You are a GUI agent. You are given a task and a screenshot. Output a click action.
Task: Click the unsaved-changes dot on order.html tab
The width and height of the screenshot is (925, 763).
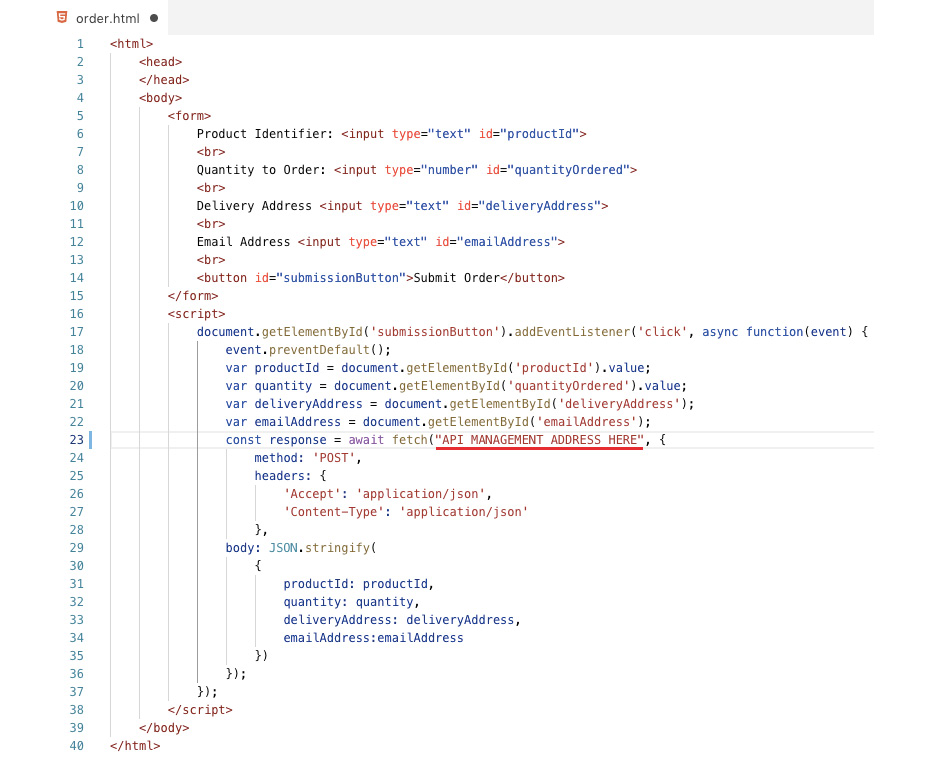[154, 18]
